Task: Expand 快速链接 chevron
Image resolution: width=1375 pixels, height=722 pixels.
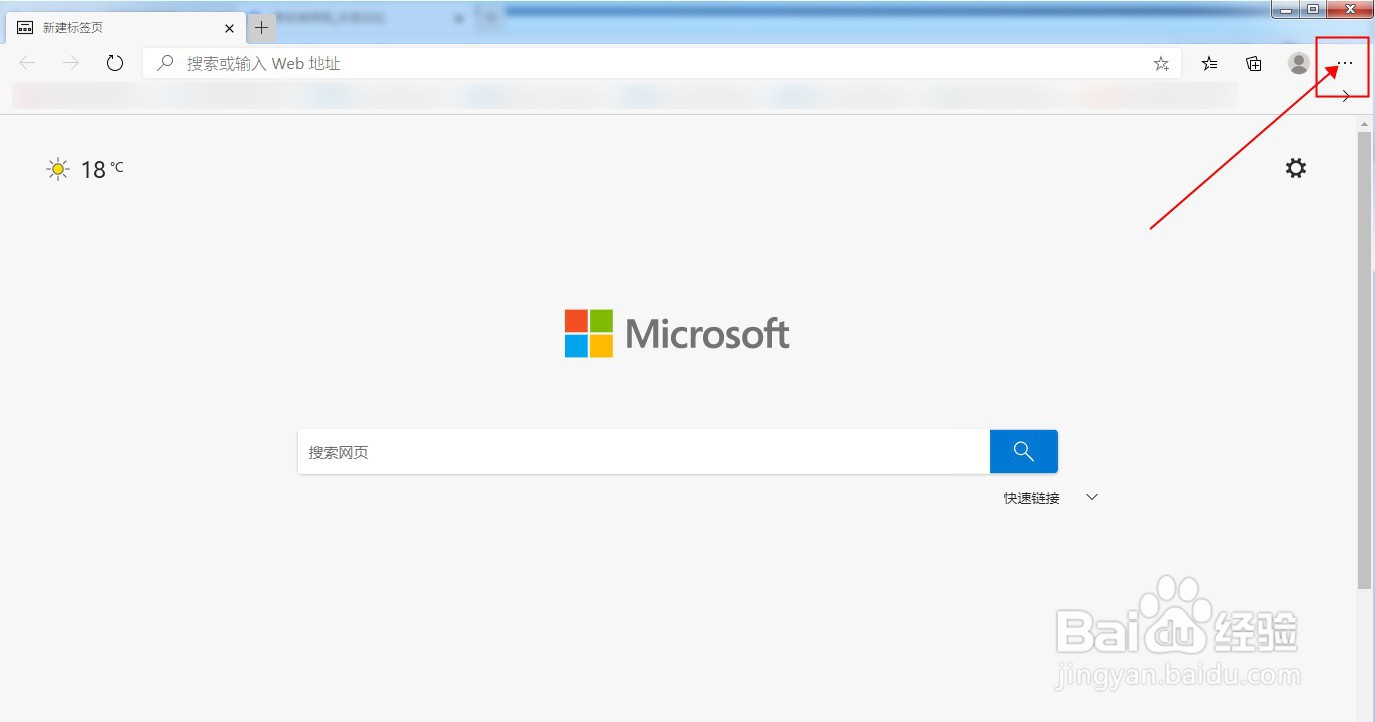Action: click(x=1092, y=497)
